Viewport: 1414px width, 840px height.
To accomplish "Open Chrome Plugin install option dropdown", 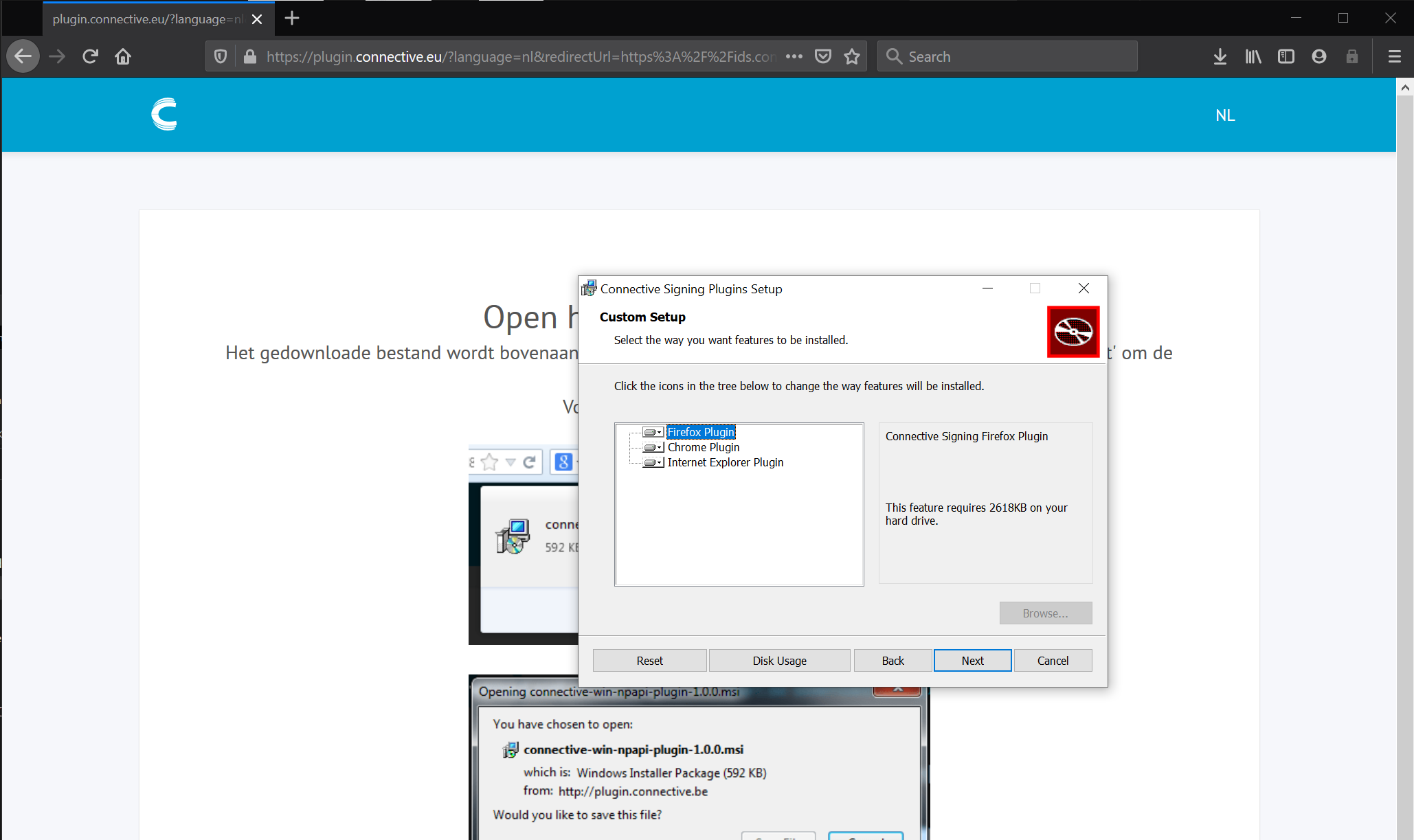I will click(653, 447).
